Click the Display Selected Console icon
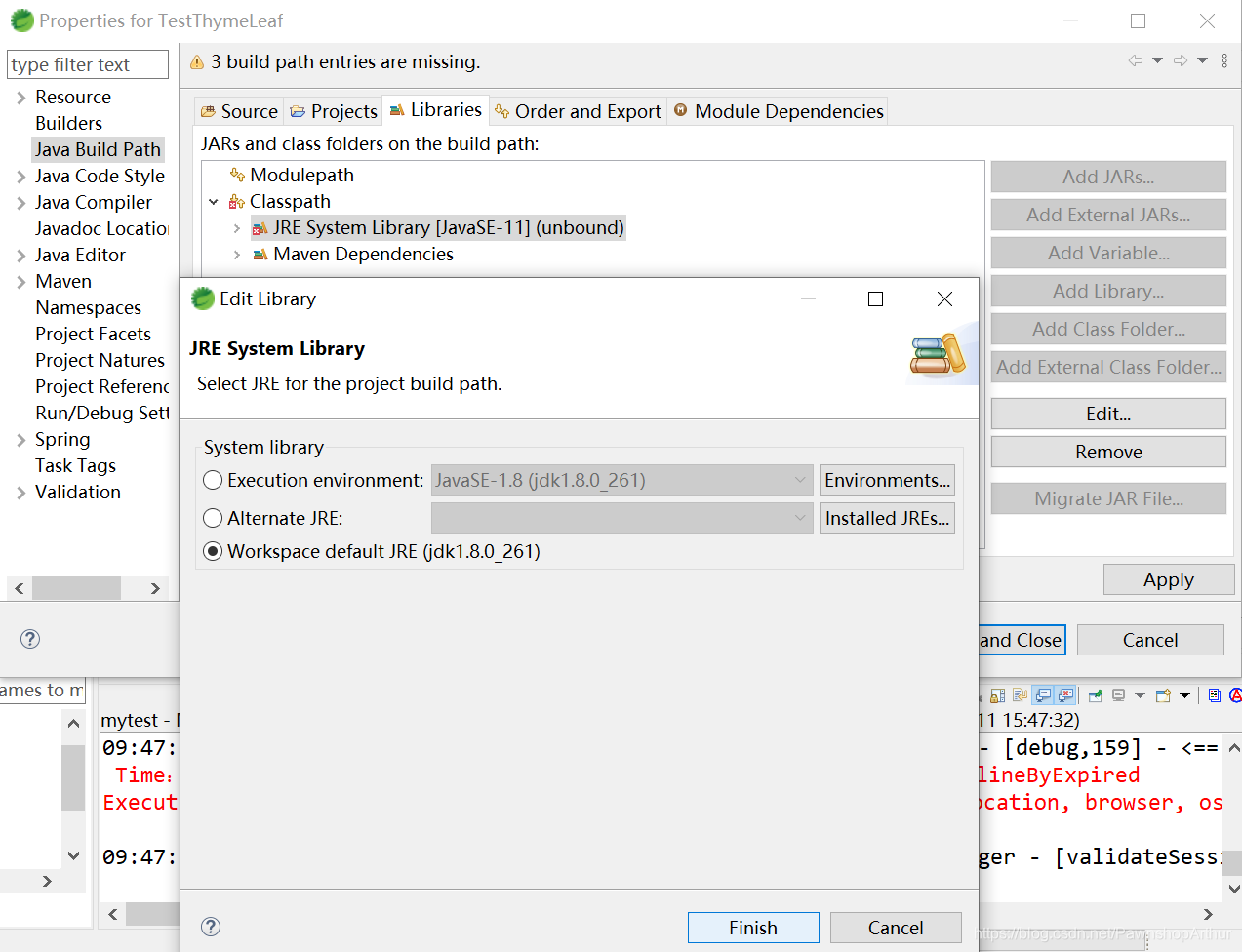1242x952 pixels. [1118, 695]
